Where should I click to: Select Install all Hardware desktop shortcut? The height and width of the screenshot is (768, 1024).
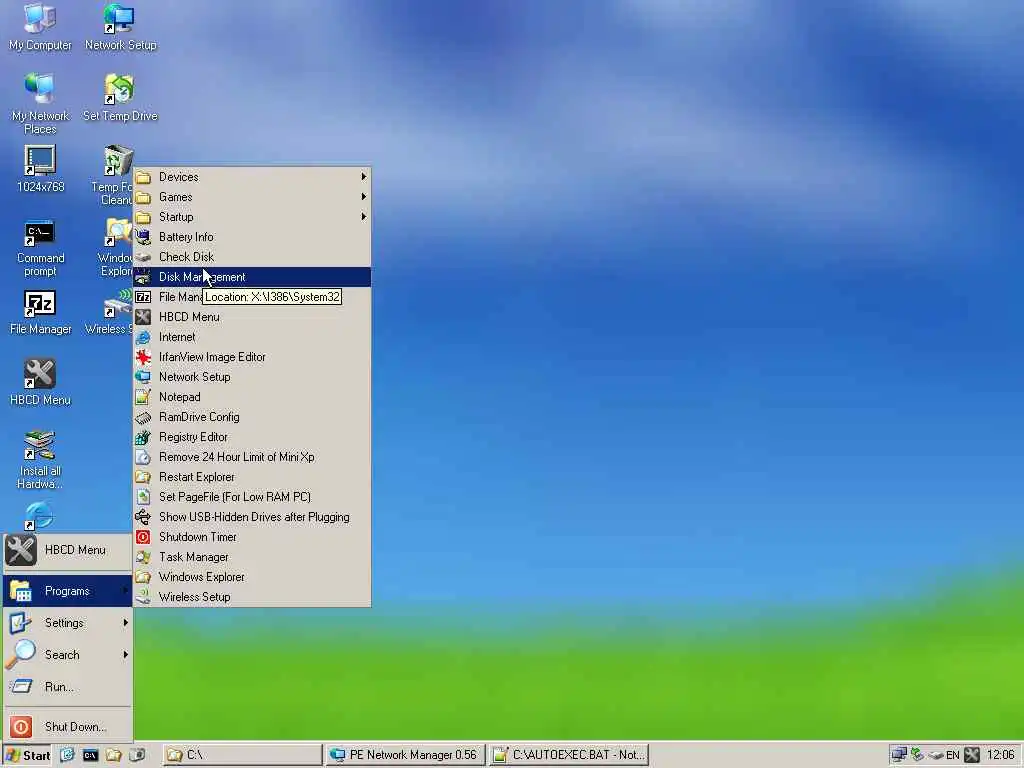click(40, 460)
